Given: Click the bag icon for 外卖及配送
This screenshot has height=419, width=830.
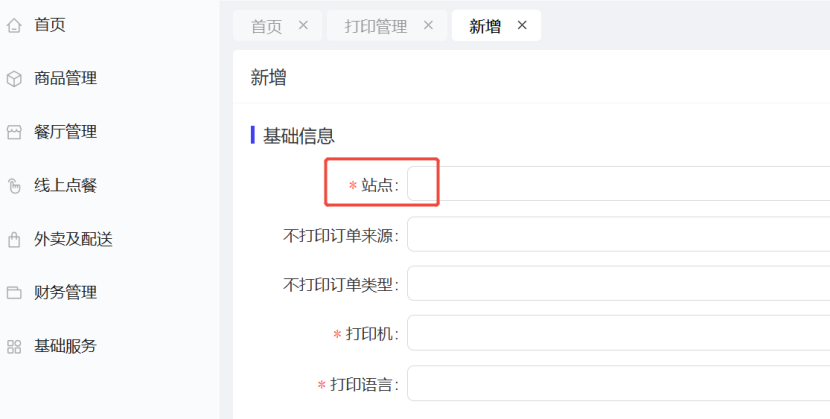Looking at the screenshot, I should (14, 240).
